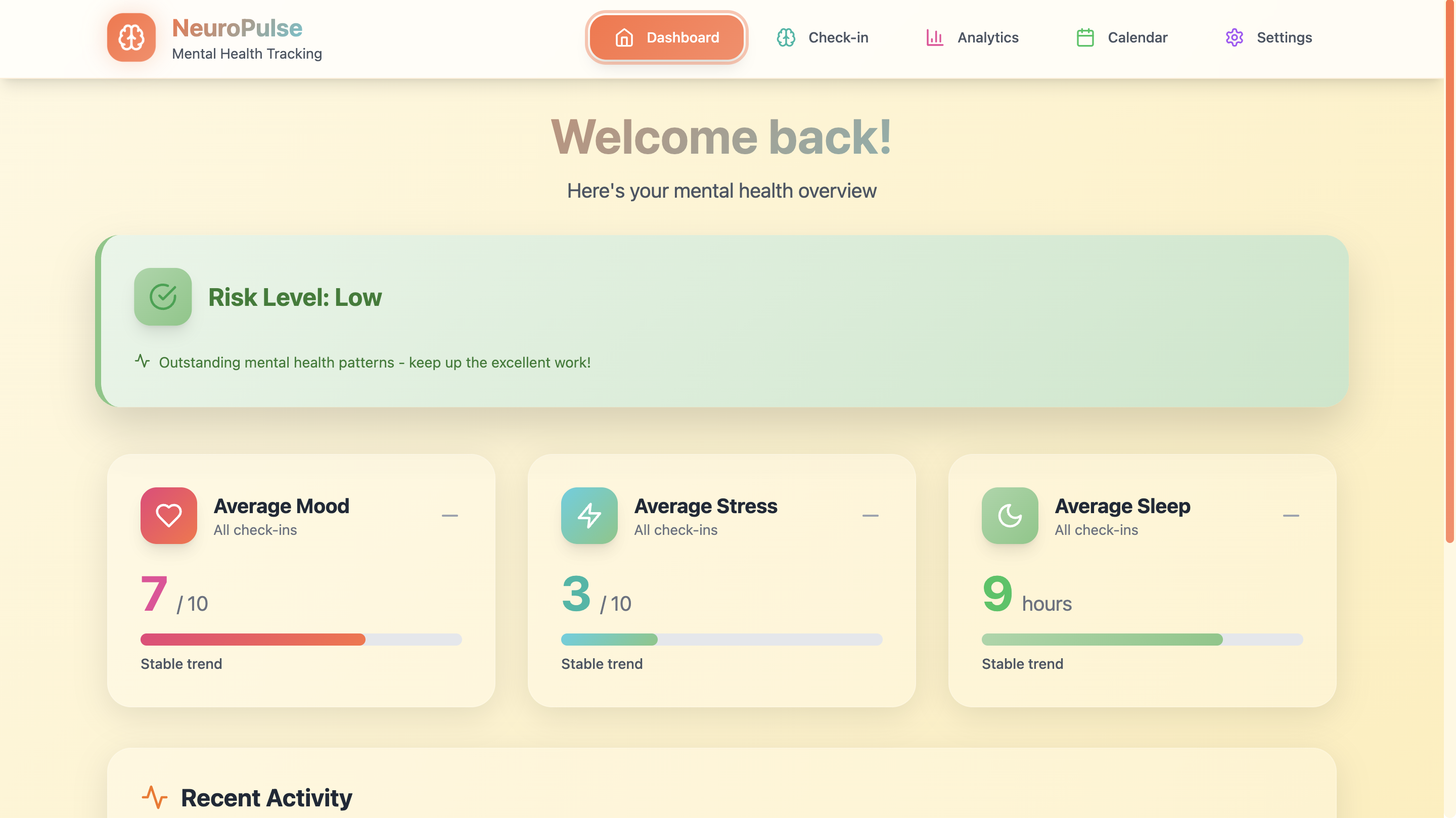This screenshot has height=818, width=1456.
Task: Click the pulse icon beside Recent Activity
Action: [154, 797]
